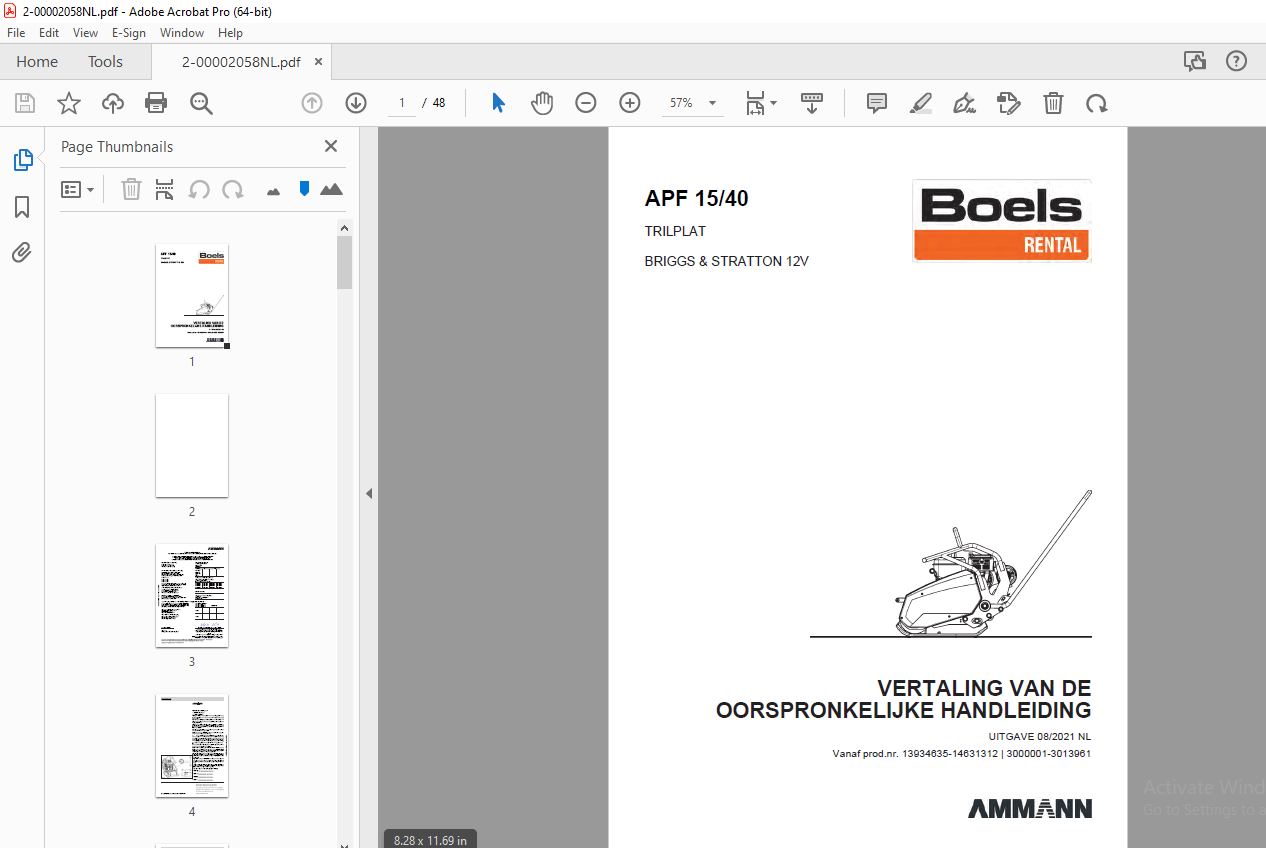1266x848 pixels.
Task: Select the Highlight text tool
Action: (921, 103)
